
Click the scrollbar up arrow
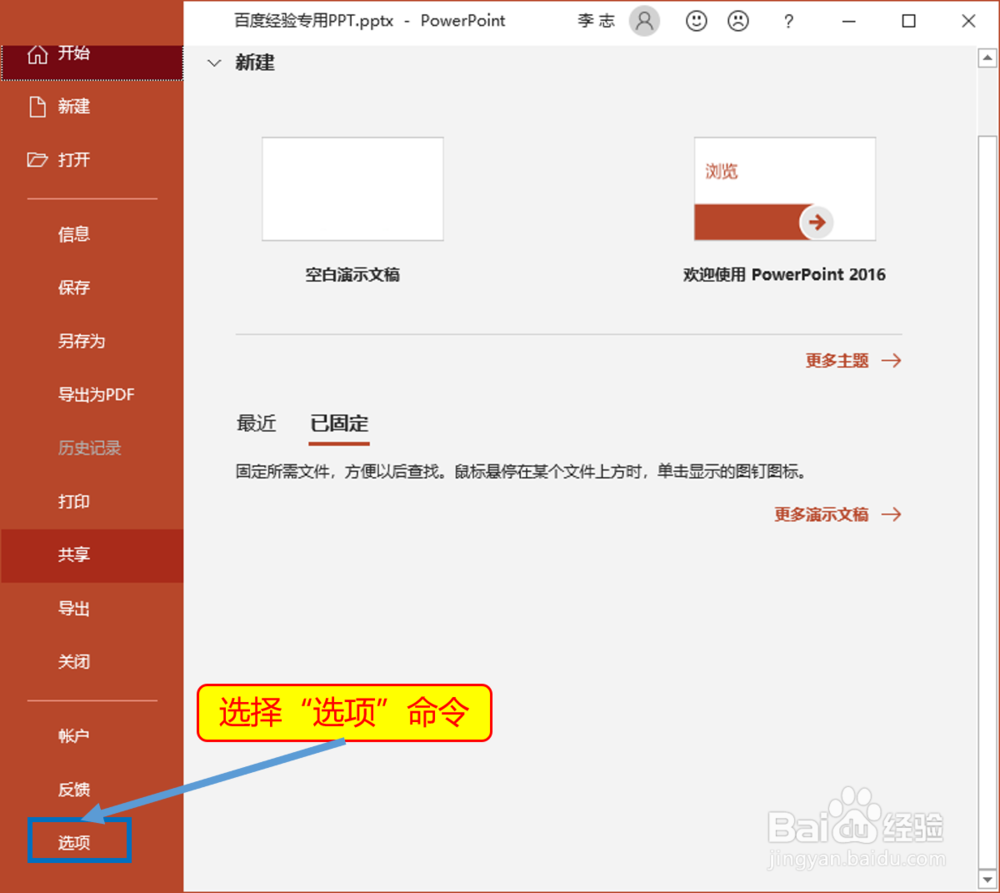pos(987,58)
